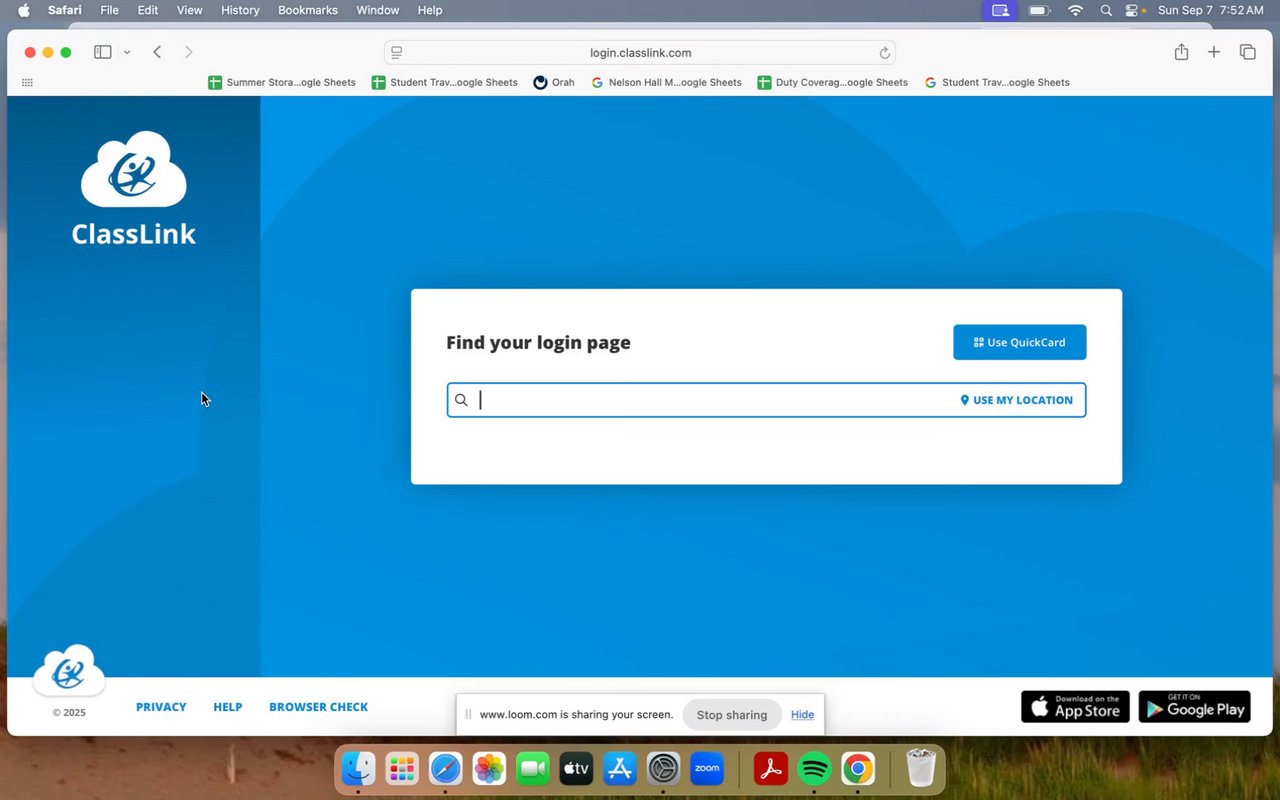1280x800 pixels.
Task: Click the page reader icon in address bar
Action: (397, 53)
